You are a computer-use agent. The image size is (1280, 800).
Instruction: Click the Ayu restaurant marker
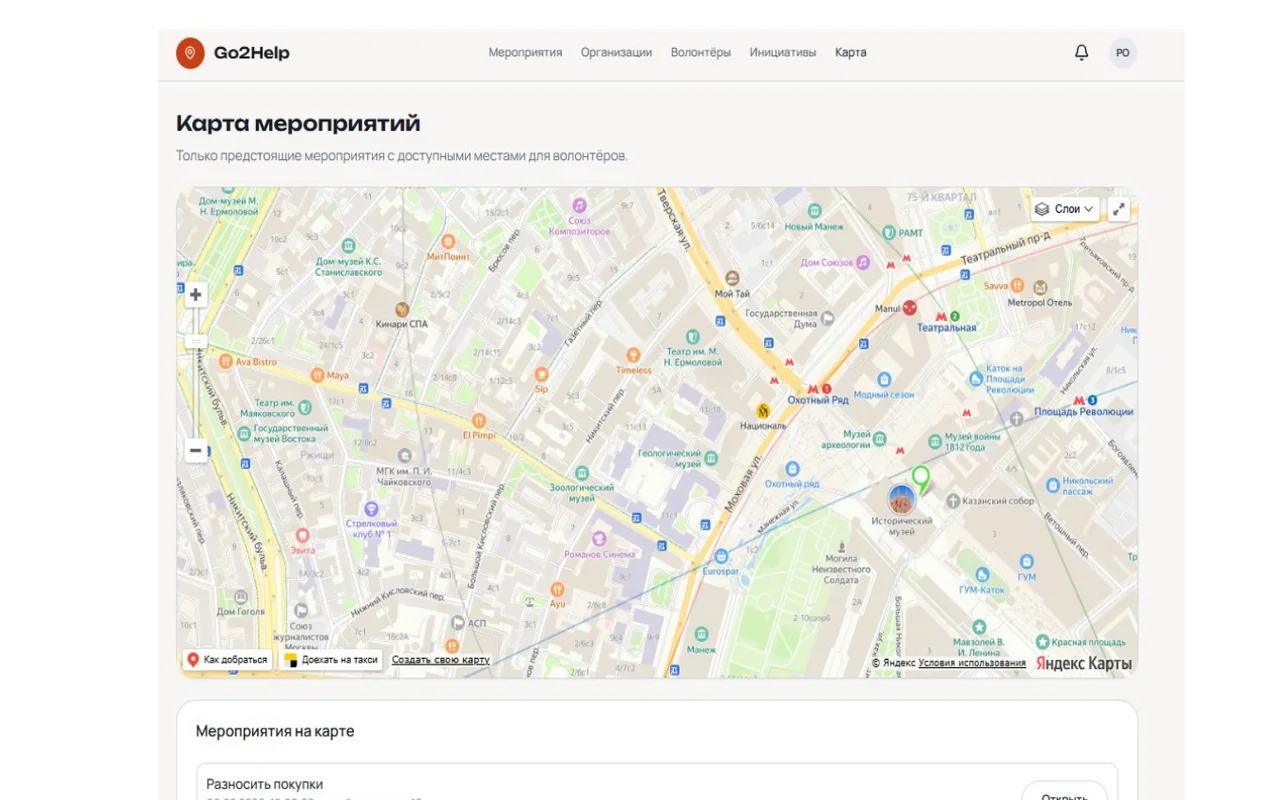coord(557,590)
